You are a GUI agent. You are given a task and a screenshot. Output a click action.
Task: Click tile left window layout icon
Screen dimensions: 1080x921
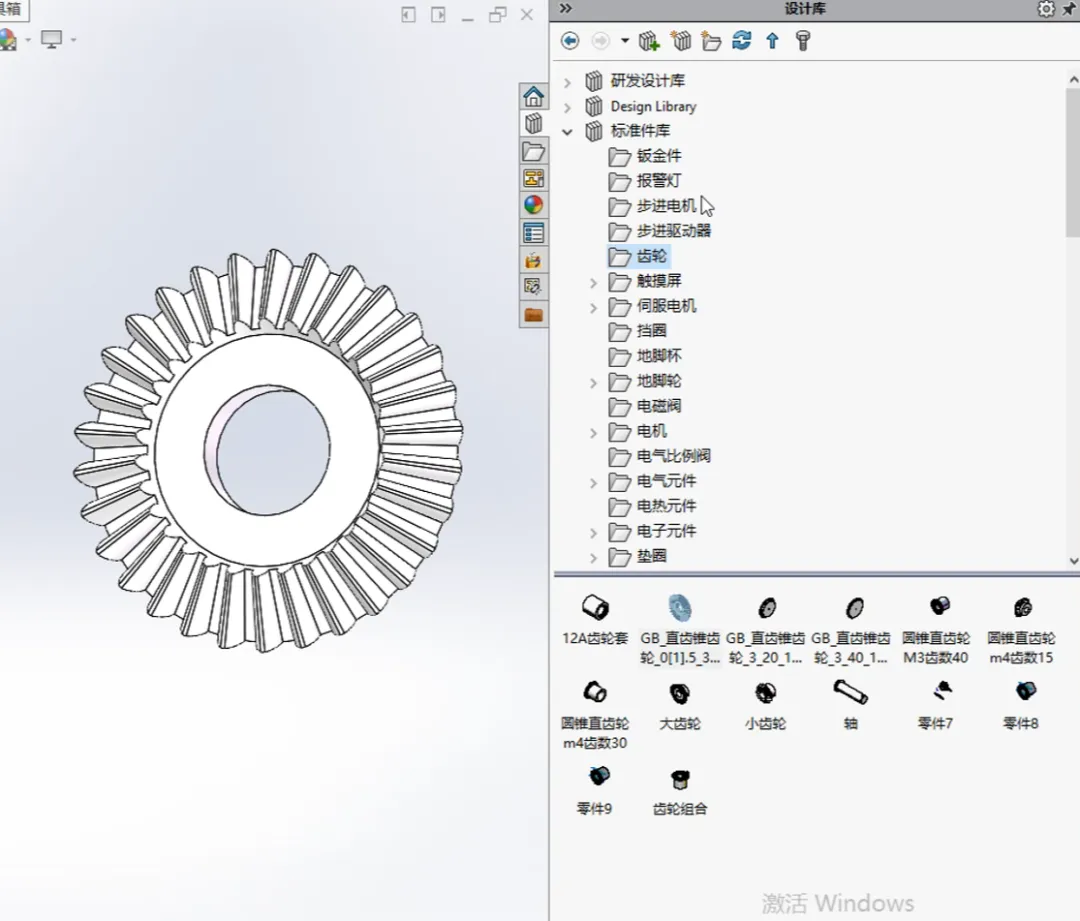[x=408, y=14]
